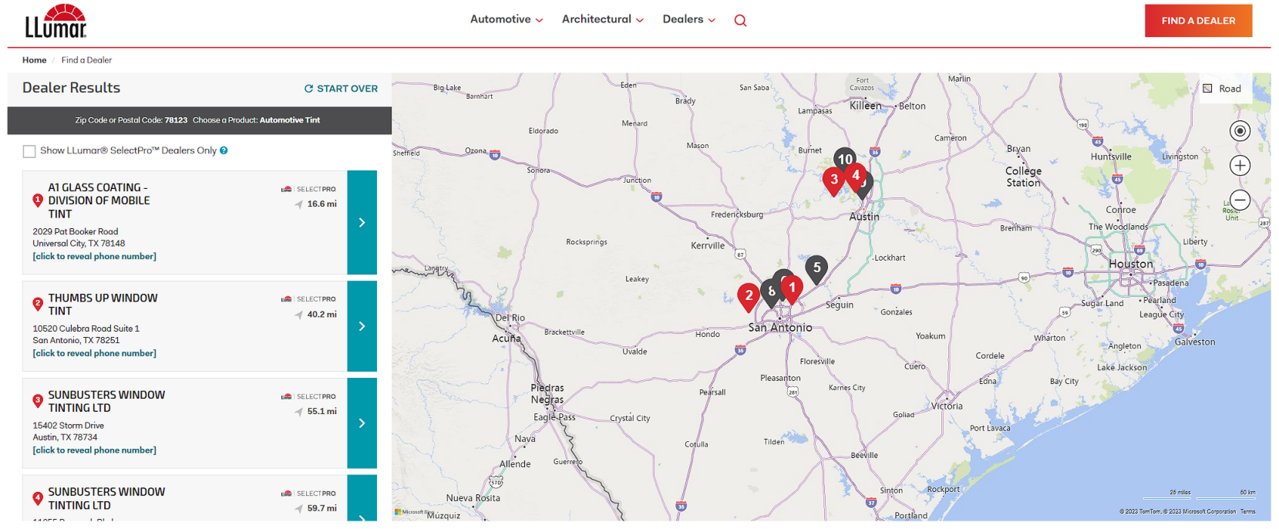Click list pin icon for A1 Glass Coating
The image size is (1279, 529).
tap(38, 200)
